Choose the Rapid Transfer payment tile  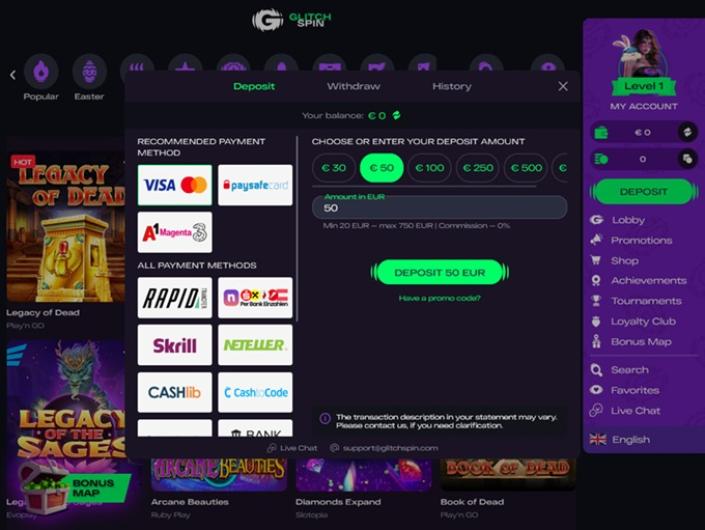(x=175, y=297)
